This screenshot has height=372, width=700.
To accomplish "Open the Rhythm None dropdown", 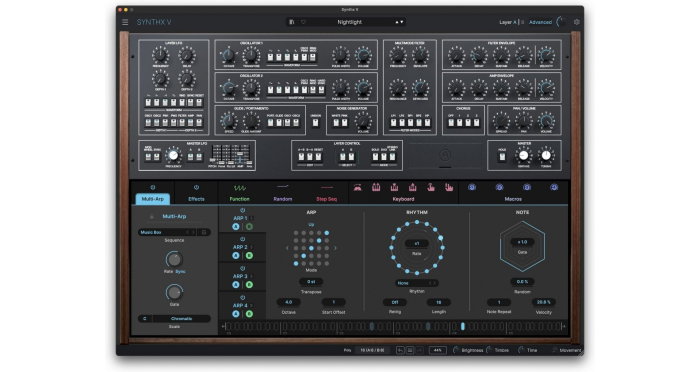I will tap(417, 283).
